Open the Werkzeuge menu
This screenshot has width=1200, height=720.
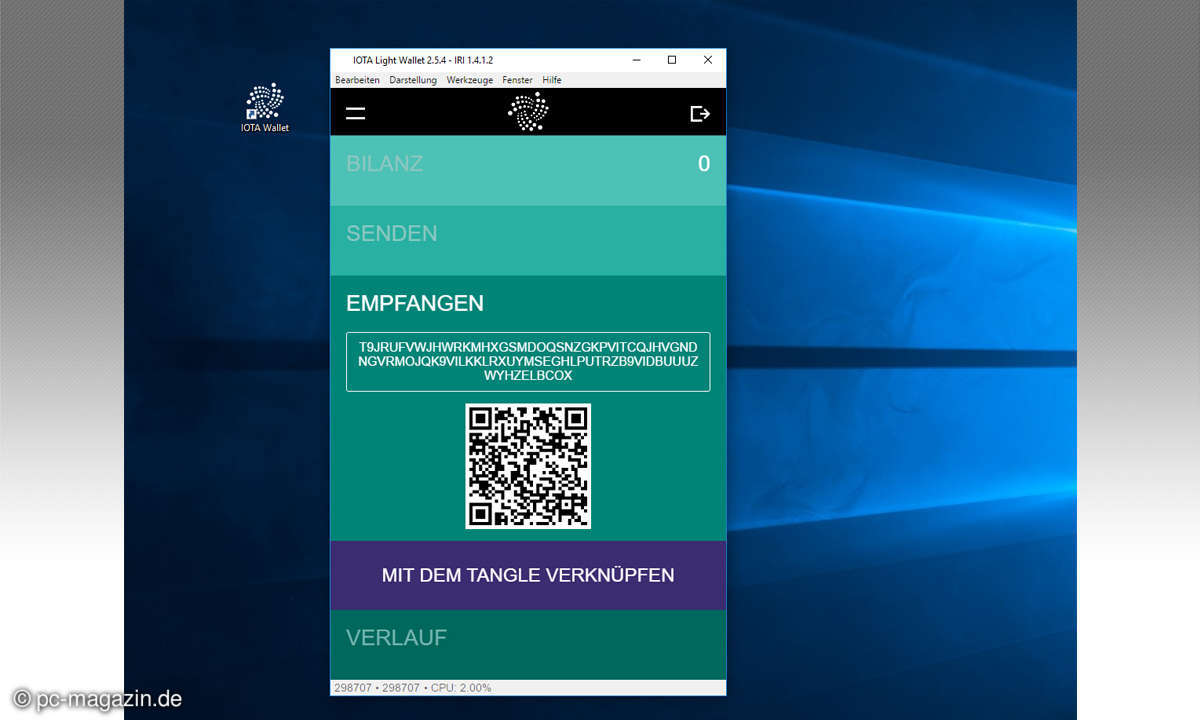470,80
